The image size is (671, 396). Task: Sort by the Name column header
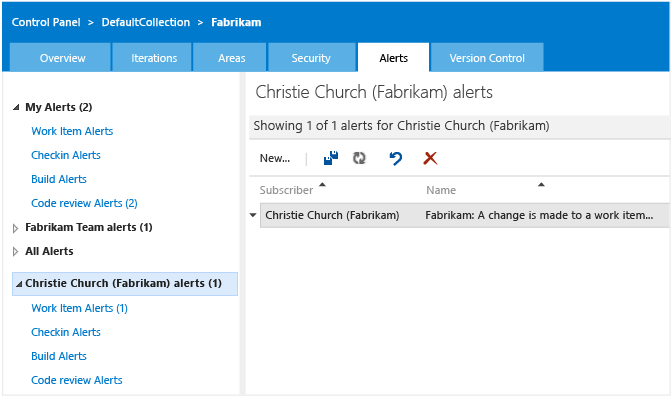(x=441, y=190)
